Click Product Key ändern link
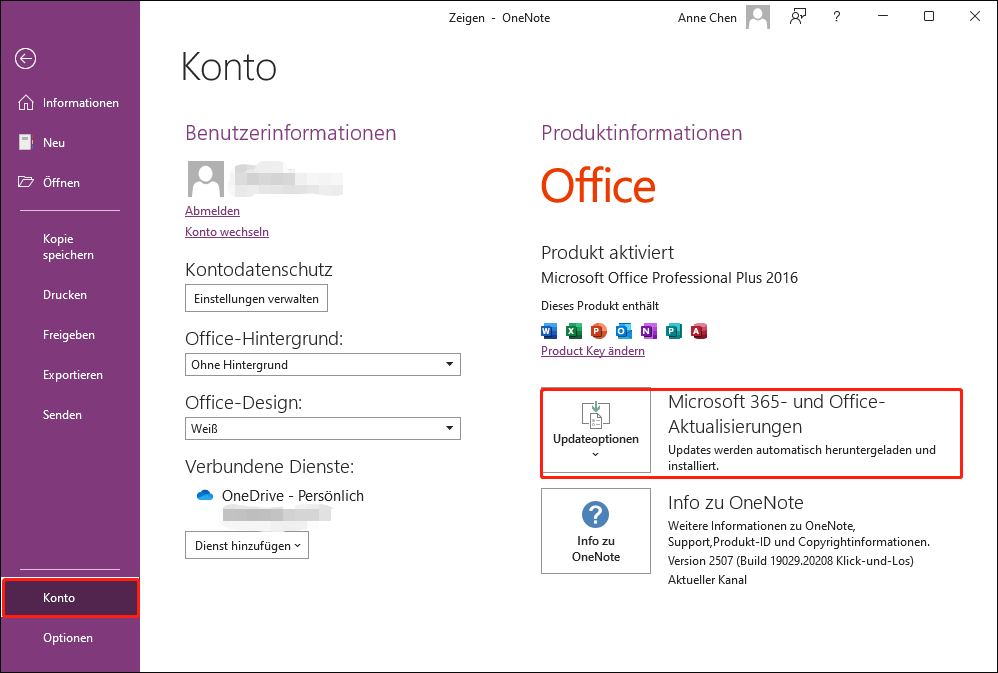The width and height of the screenshot is (998, 673). pyautogui.click(x=593, y=351)
